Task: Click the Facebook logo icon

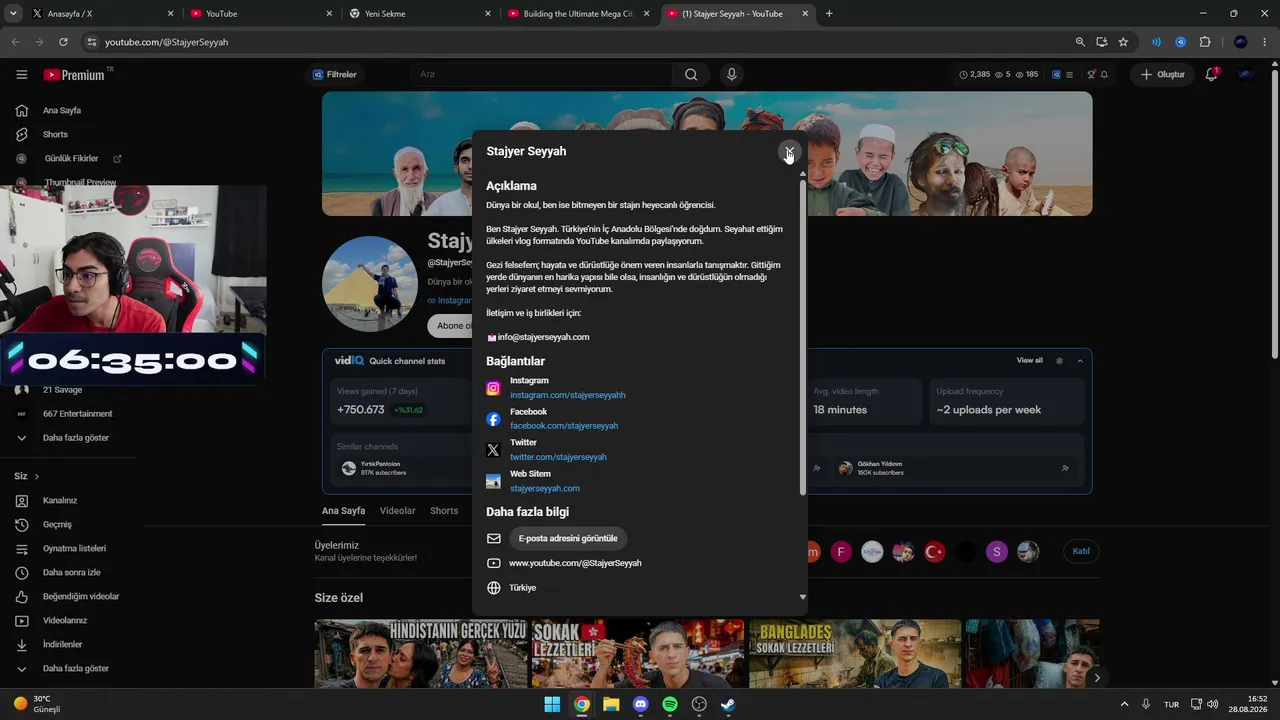Action: coord(493,419)
